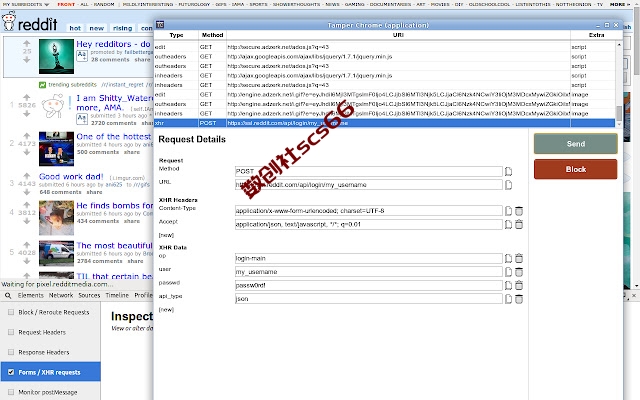Viewport: 640px width, 400px height.
Task: Upvote the One of the hottest post
Action: (x=27, y=136)
